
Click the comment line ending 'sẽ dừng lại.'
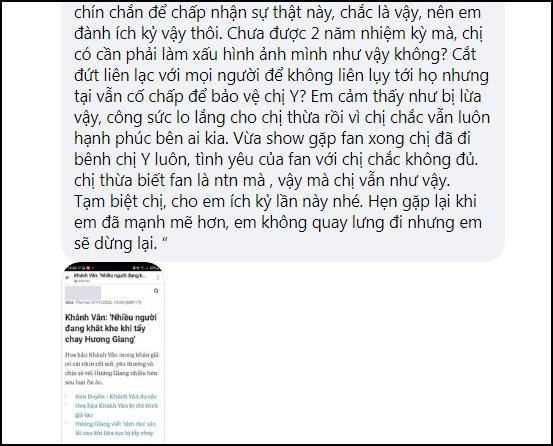click(x=121, y=244)
